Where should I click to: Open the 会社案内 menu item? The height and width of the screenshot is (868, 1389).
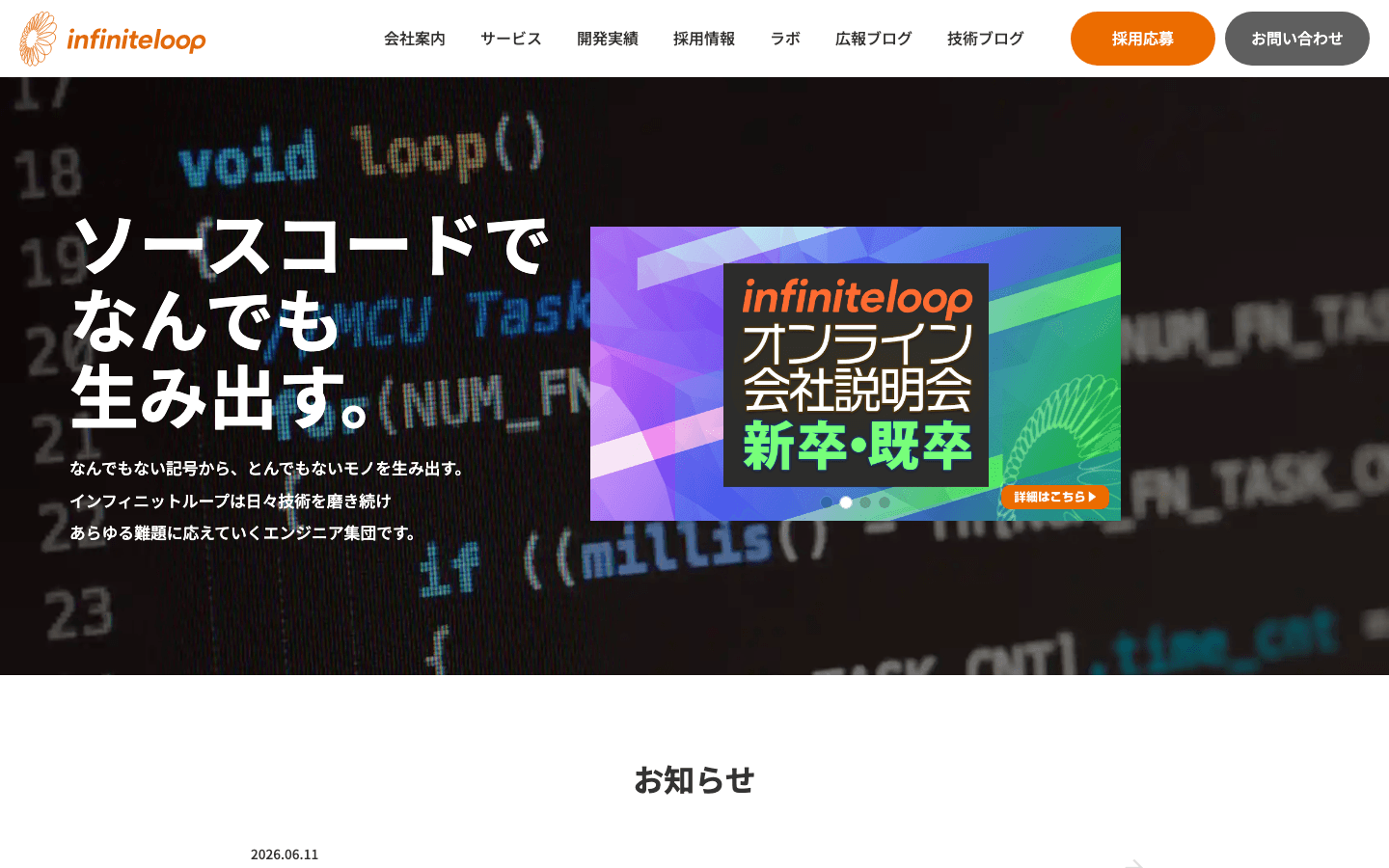point(415,39)
